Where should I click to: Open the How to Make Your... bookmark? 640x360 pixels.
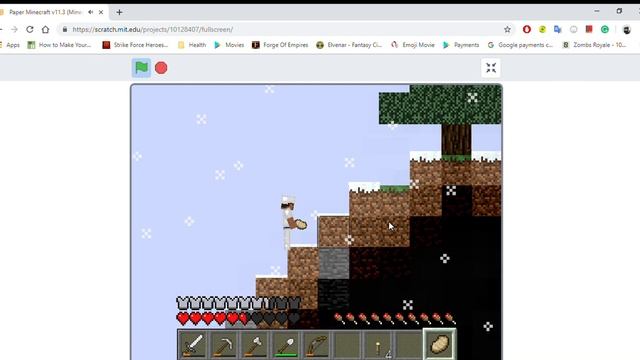(x=59, y=45)
